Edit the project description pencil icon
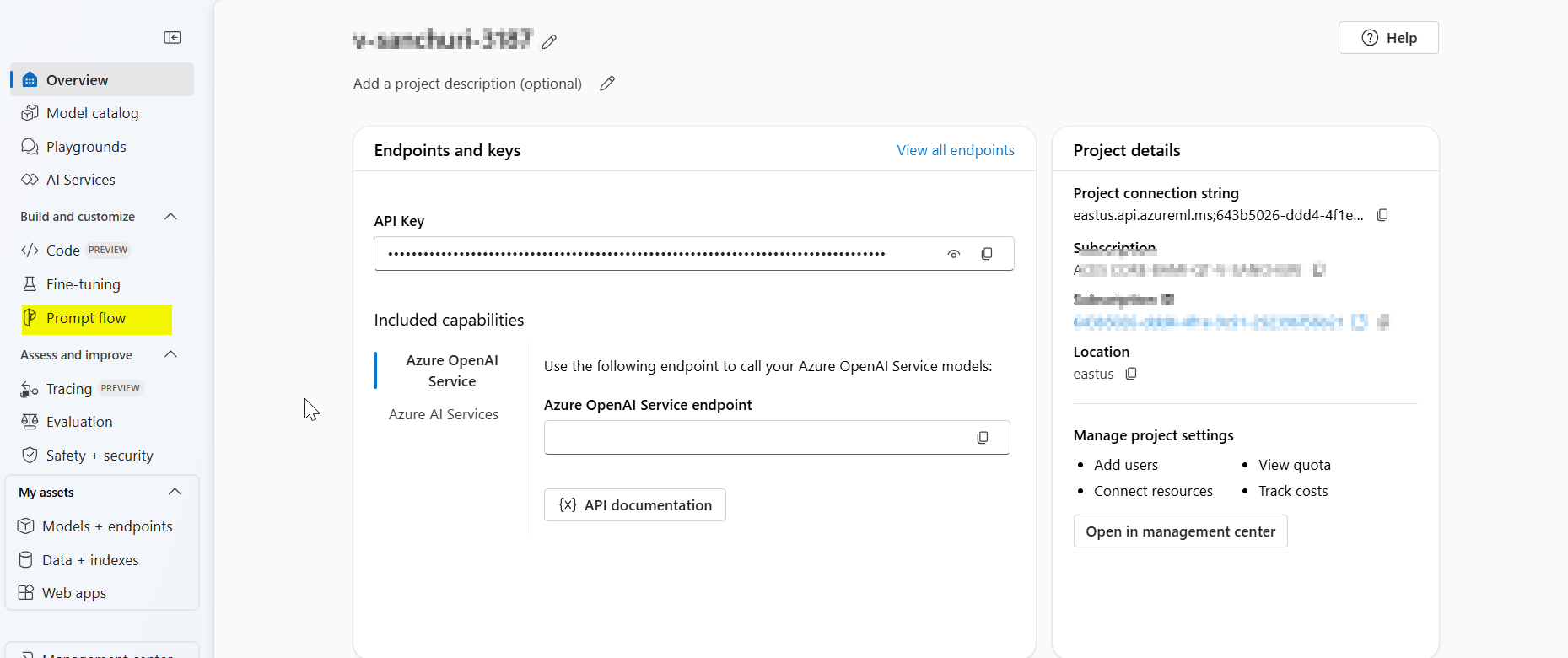 coord(607,84)
